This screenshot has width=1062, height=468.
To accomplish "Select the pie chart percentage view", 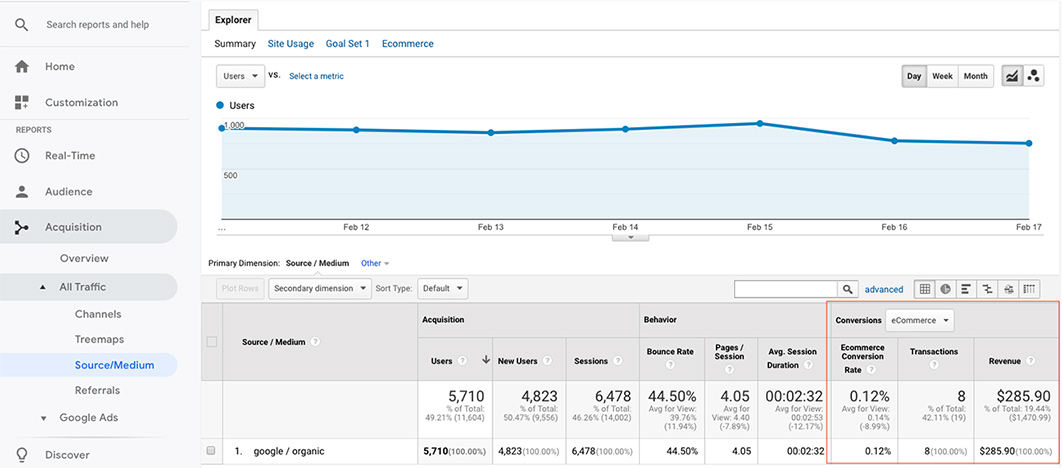I will tap(945, 289).
